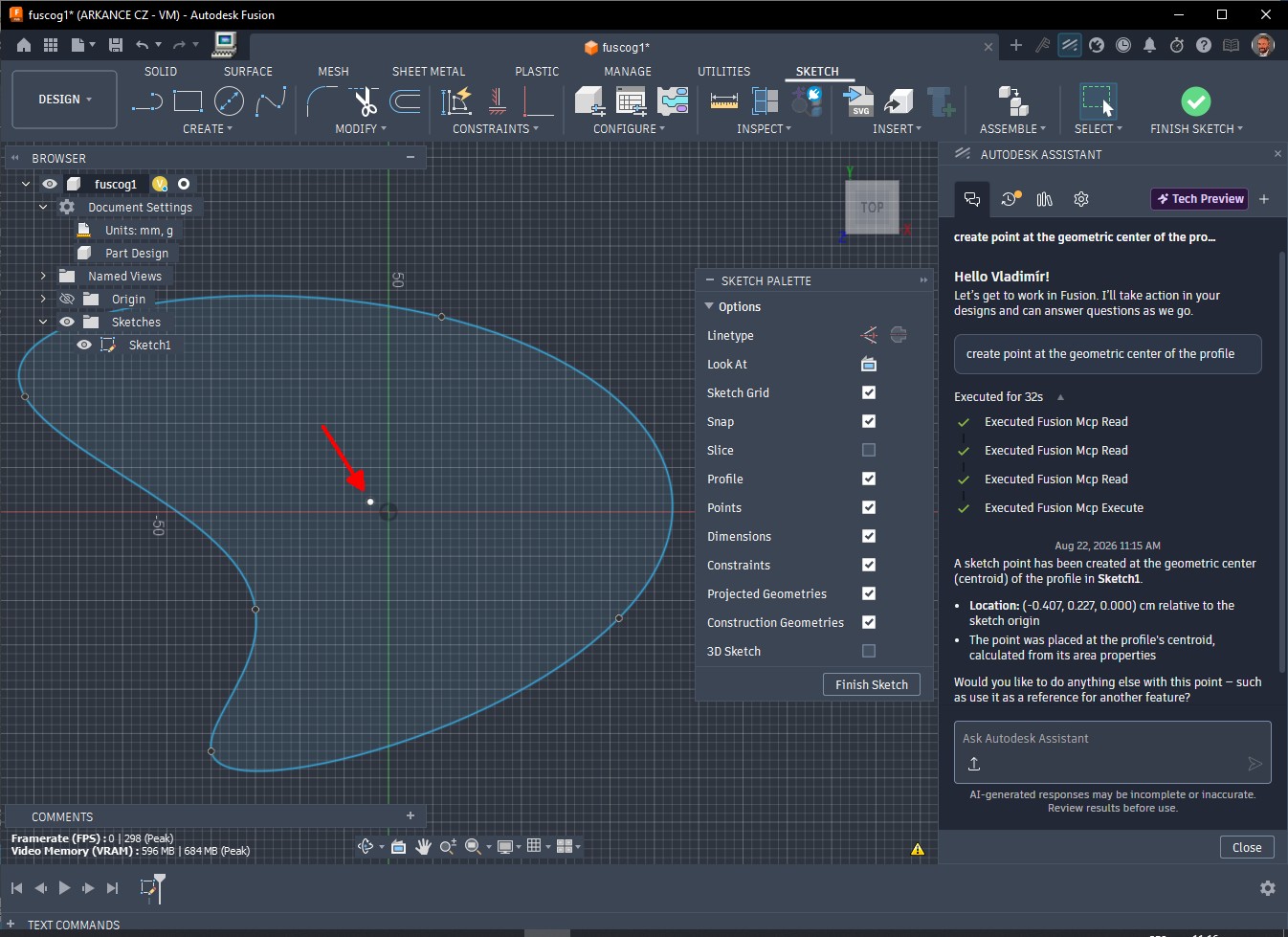Switch to the SURFACE tab

(248, 72)
